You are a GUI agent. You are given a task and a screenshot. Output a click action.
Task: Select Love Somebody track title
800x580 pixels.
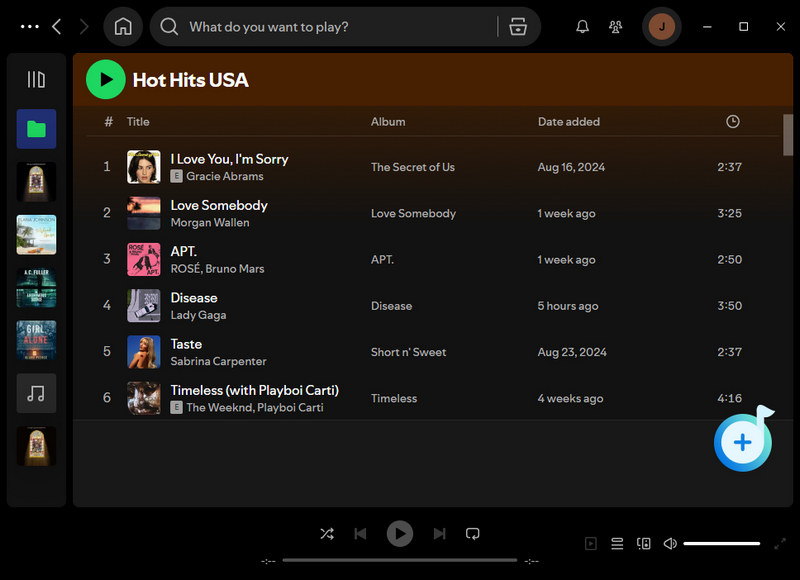219,206
